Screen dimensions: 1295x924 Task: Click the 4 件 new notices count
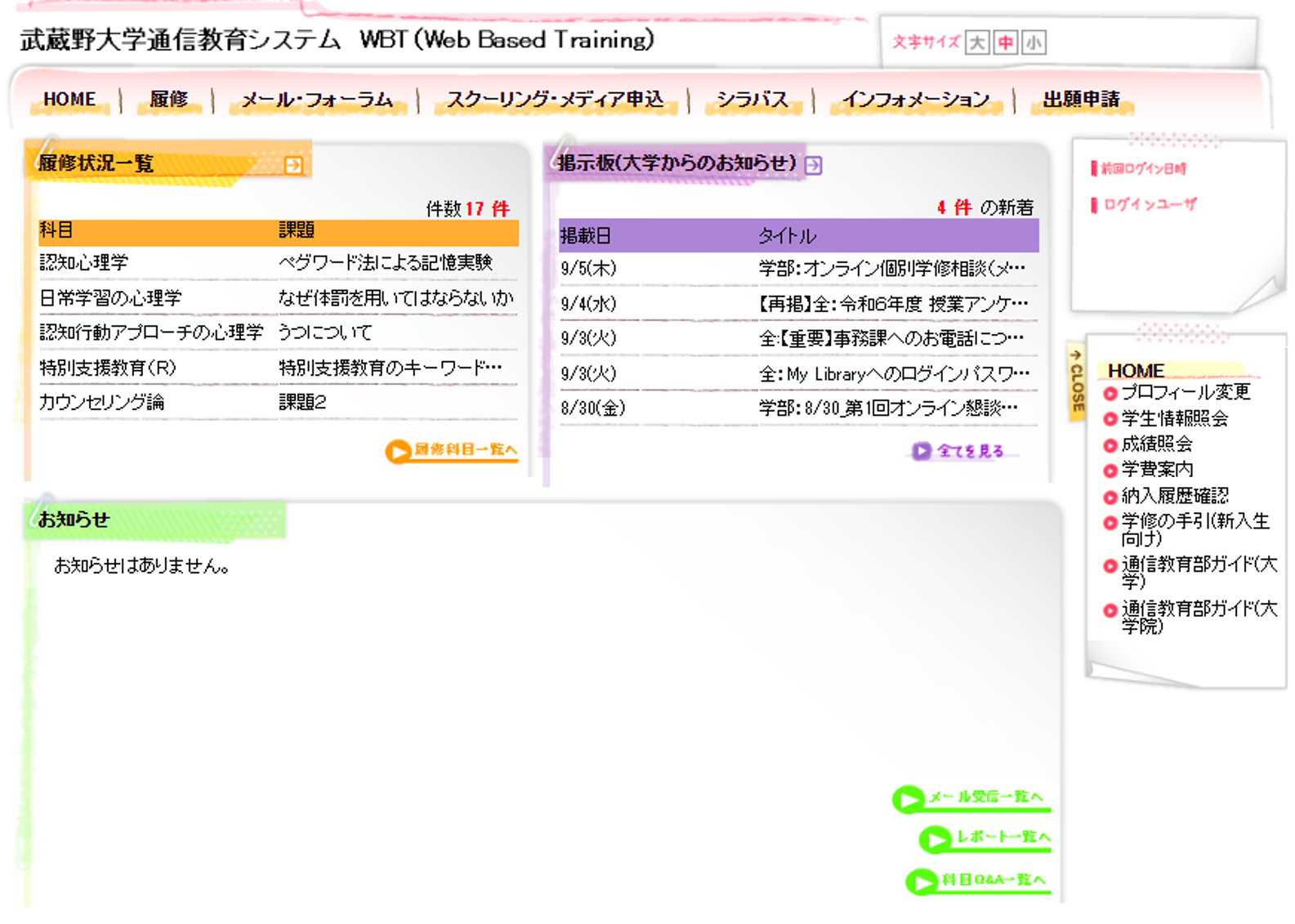point(954,208)
